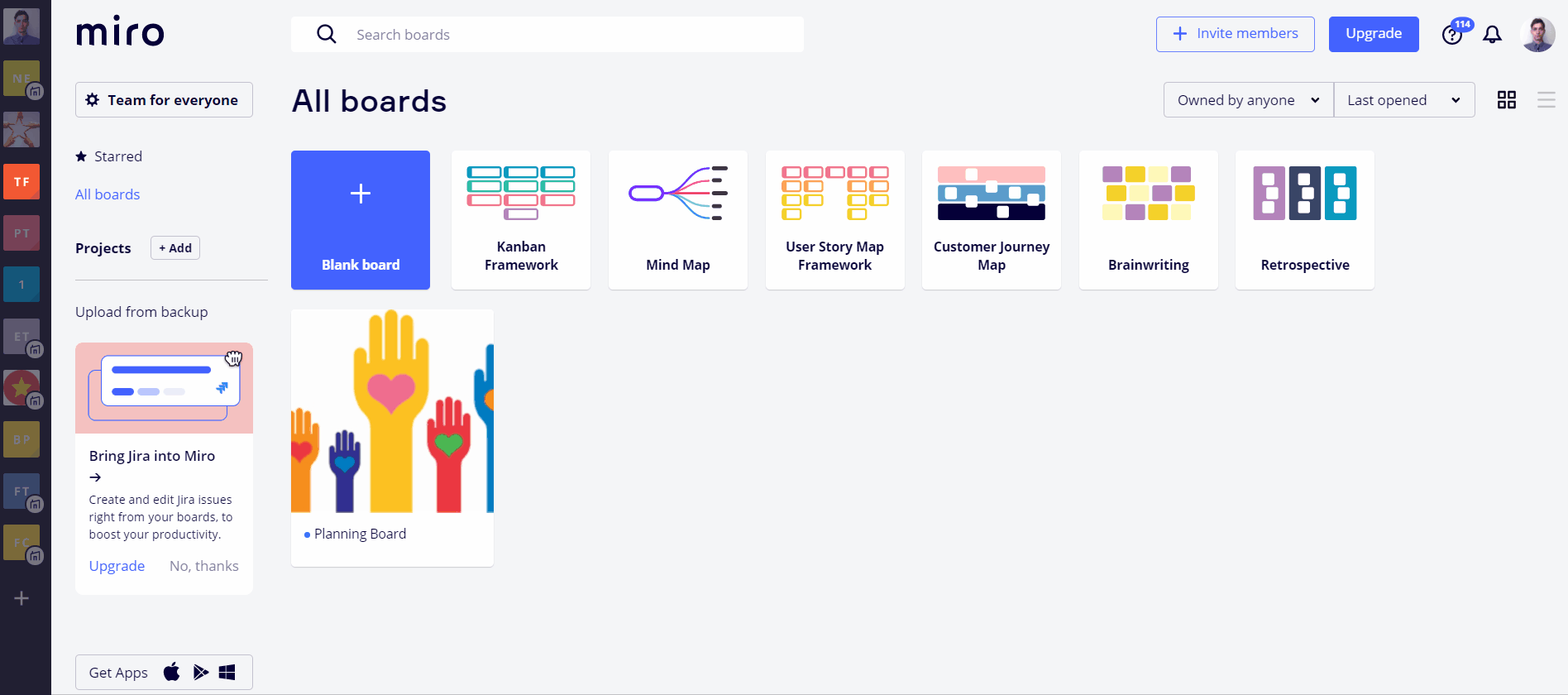The width and height of the screenshot is (1568, 695).
Task: Add a new team with plus icon
Action: [22, 598]
